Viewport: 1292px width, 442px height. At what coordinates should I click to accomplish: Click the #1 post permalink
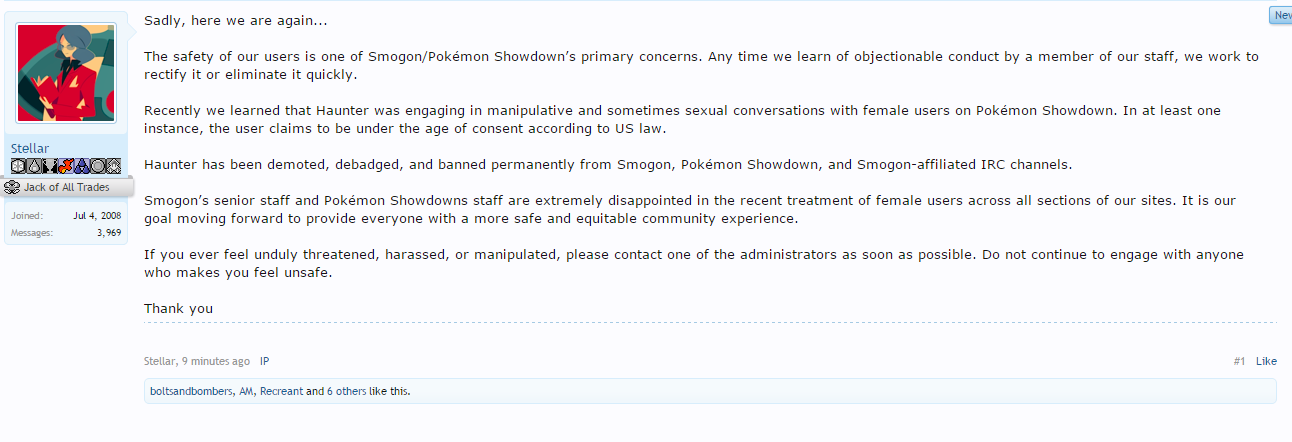[x=1239, y=361]
